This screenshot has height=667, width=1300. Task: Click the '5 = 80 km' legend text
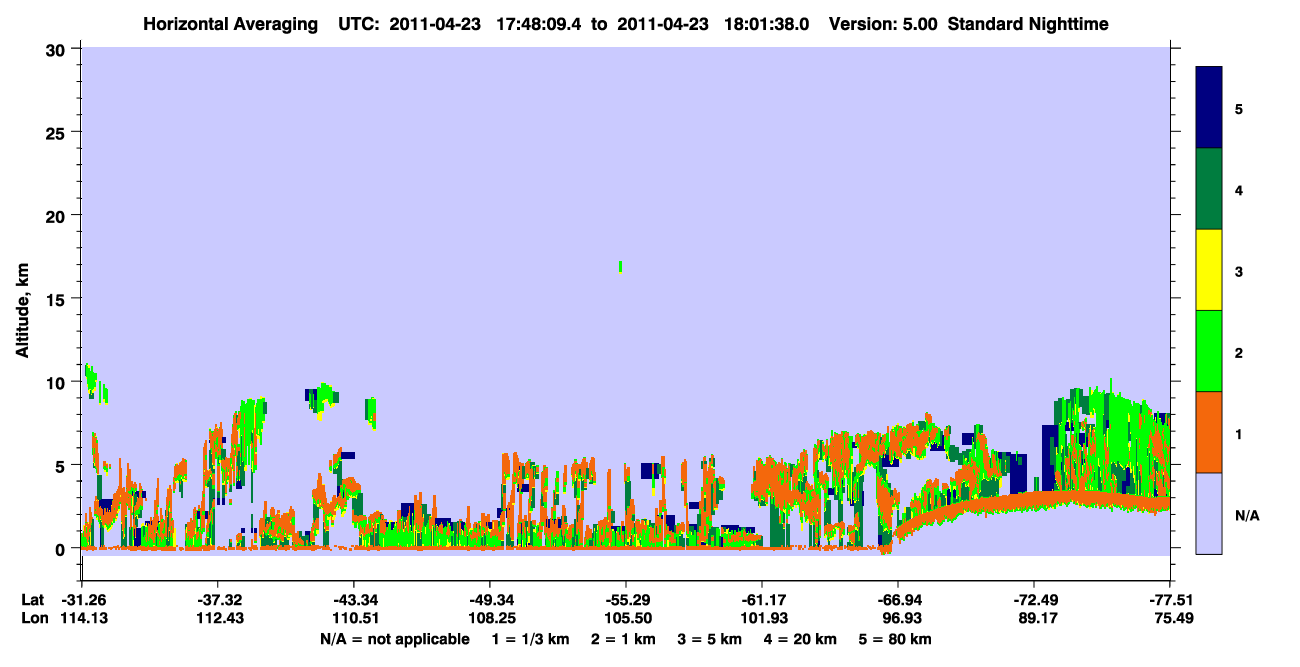tap(896, 639)
